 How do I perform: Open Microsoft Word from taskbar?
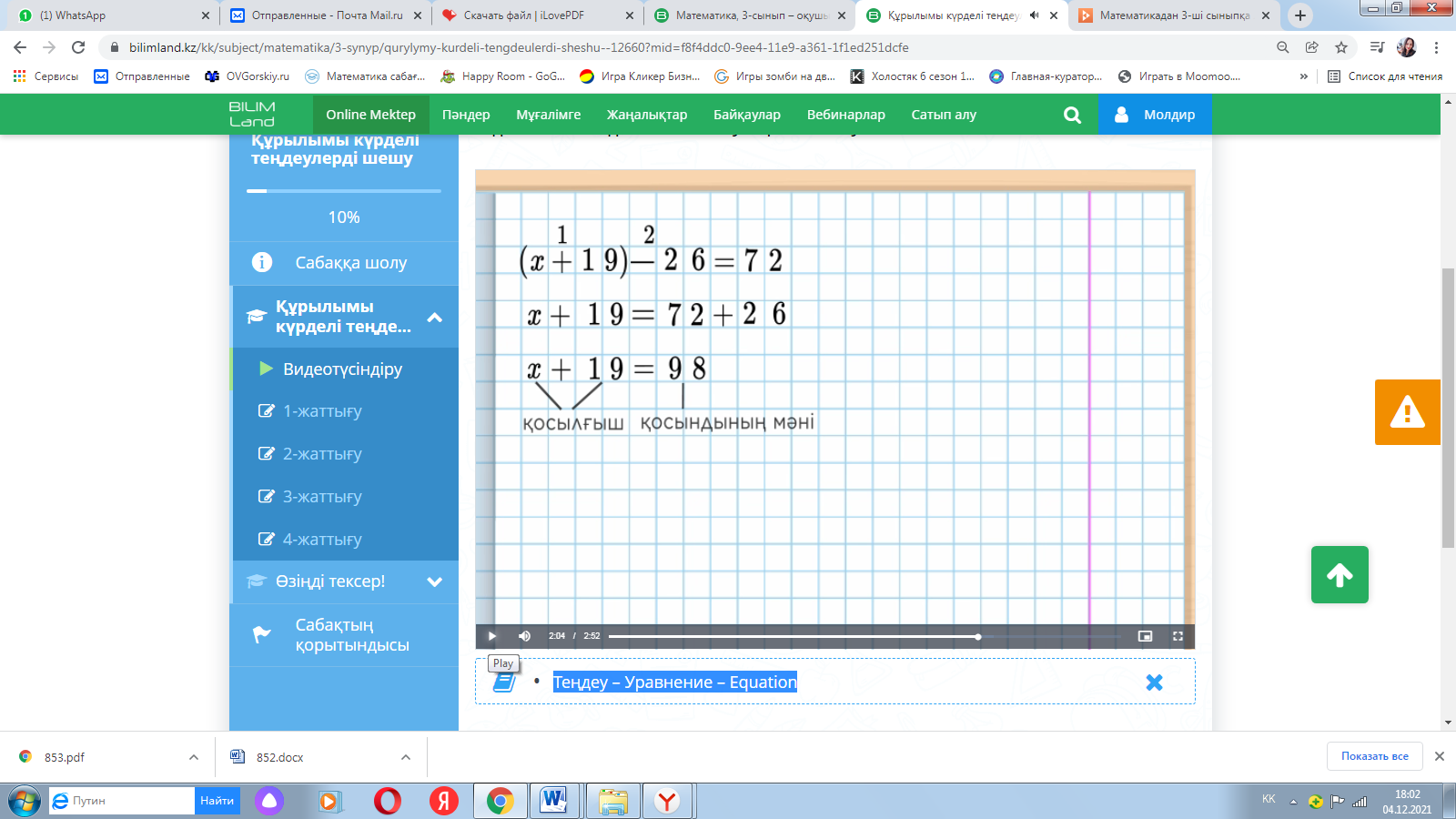[553, 801]
